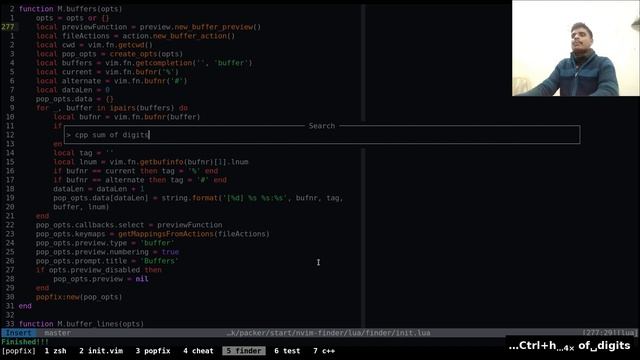Click 'local bufnr = vim.fn.bufnr(buffer)' line

(x=127, y=117)
